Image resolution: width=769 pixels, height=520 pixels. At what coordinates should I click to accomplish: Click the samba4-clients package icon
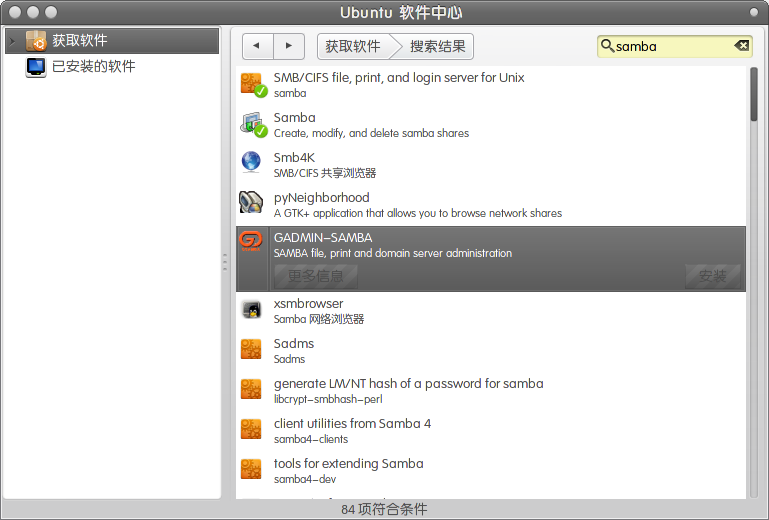[251, 429]
